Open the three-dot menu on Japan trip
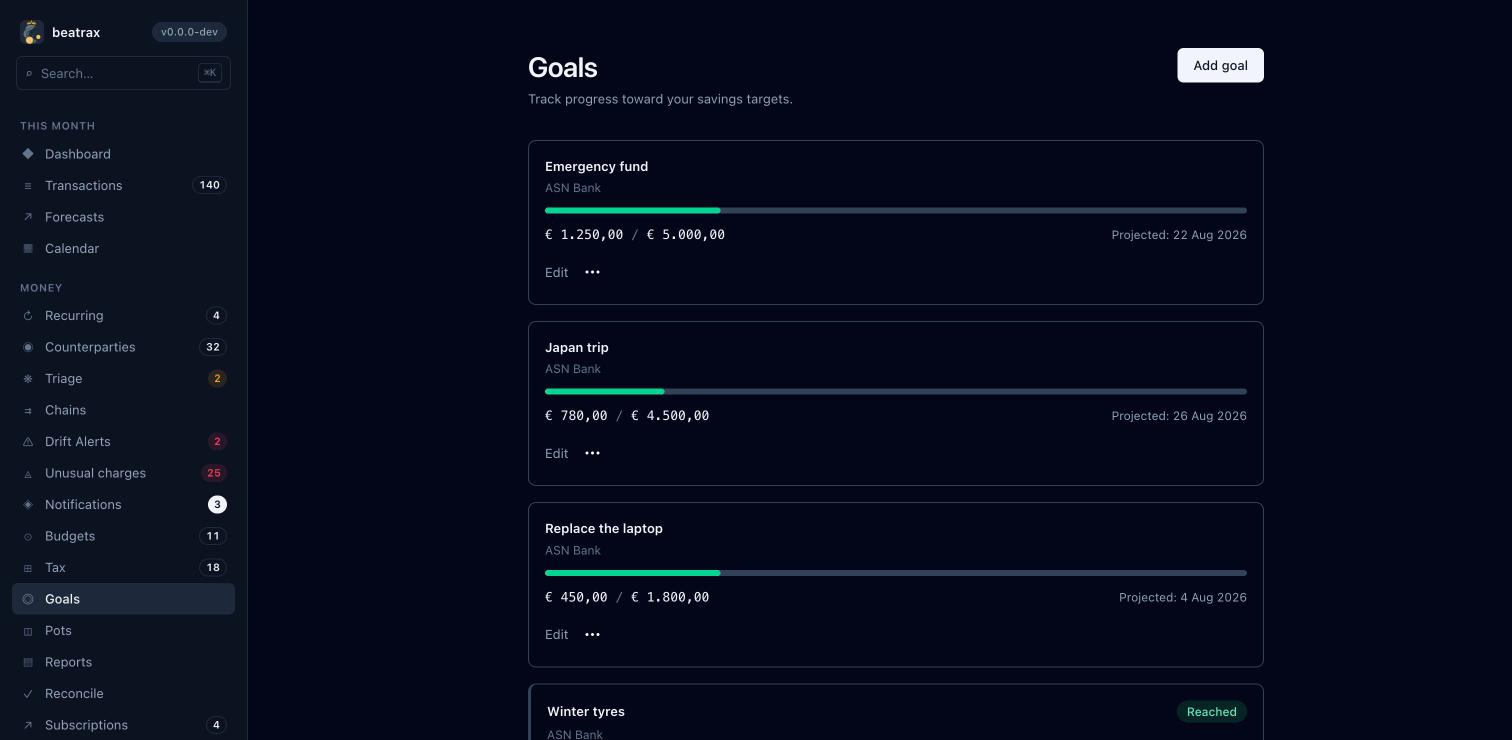Screen dimensions: 1512x740 [592, 453]
